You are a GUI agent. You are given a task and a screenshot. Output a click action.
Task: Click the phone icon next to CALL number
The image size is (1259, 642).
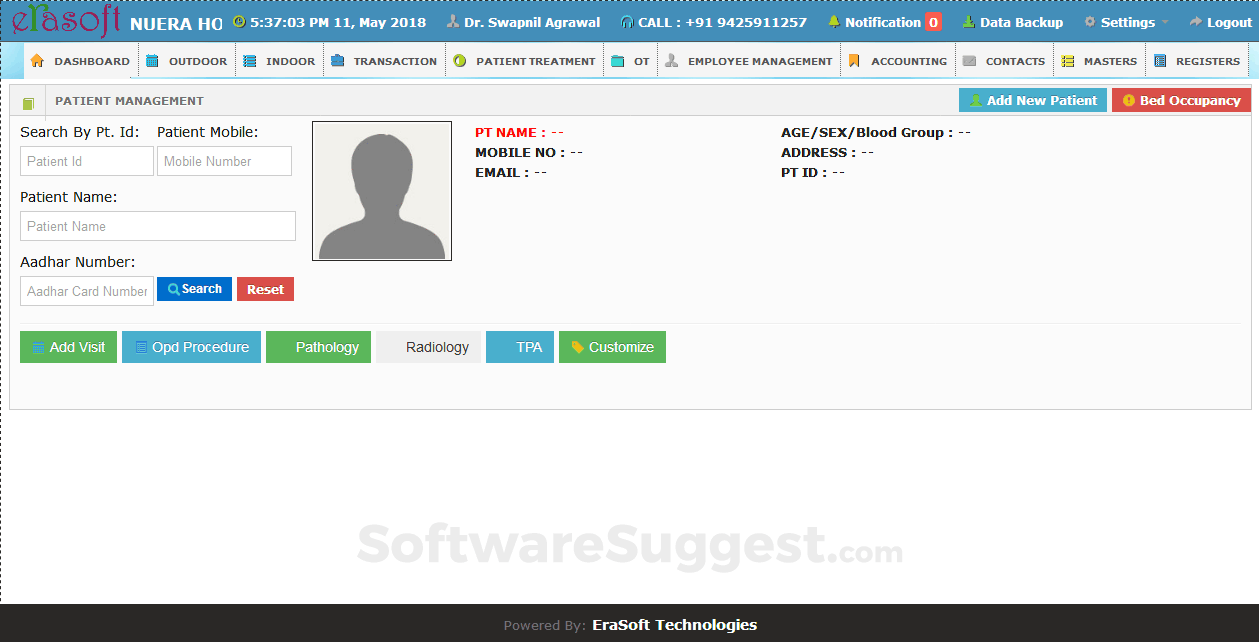[627, 21]
